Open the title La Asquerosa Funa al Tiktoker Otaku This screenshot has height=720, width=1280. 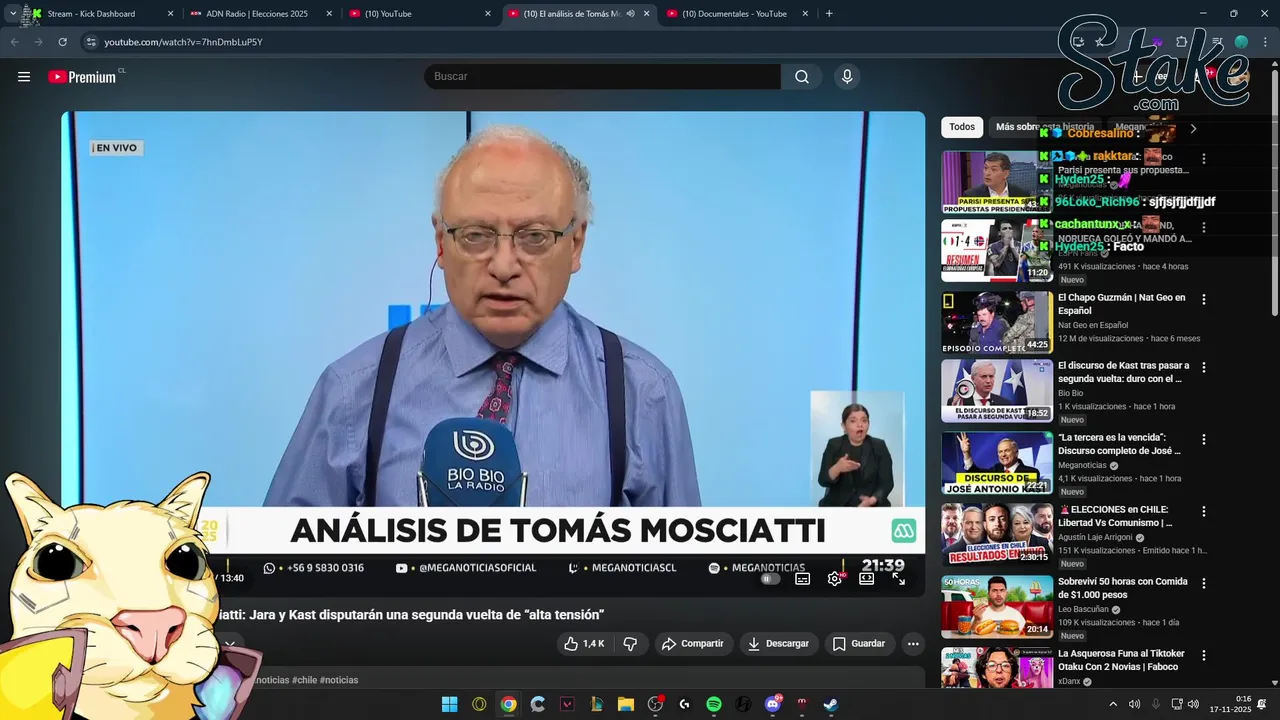1121,660
